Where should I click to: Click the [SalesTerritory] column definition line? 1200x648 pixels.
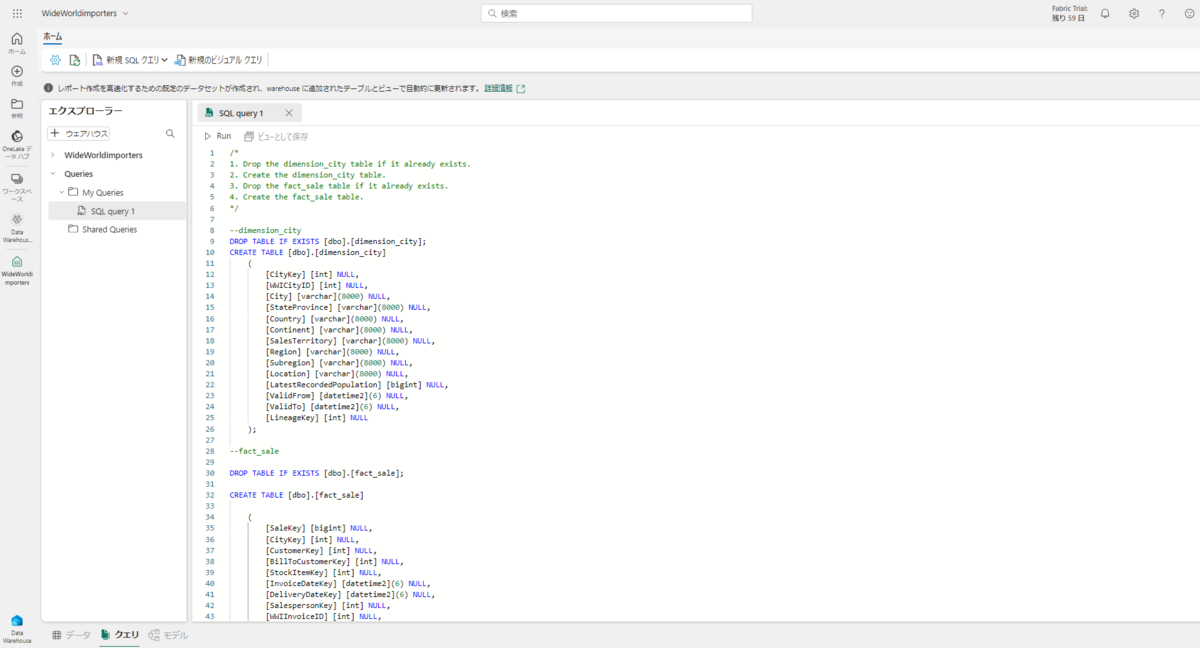click(349, 341)
